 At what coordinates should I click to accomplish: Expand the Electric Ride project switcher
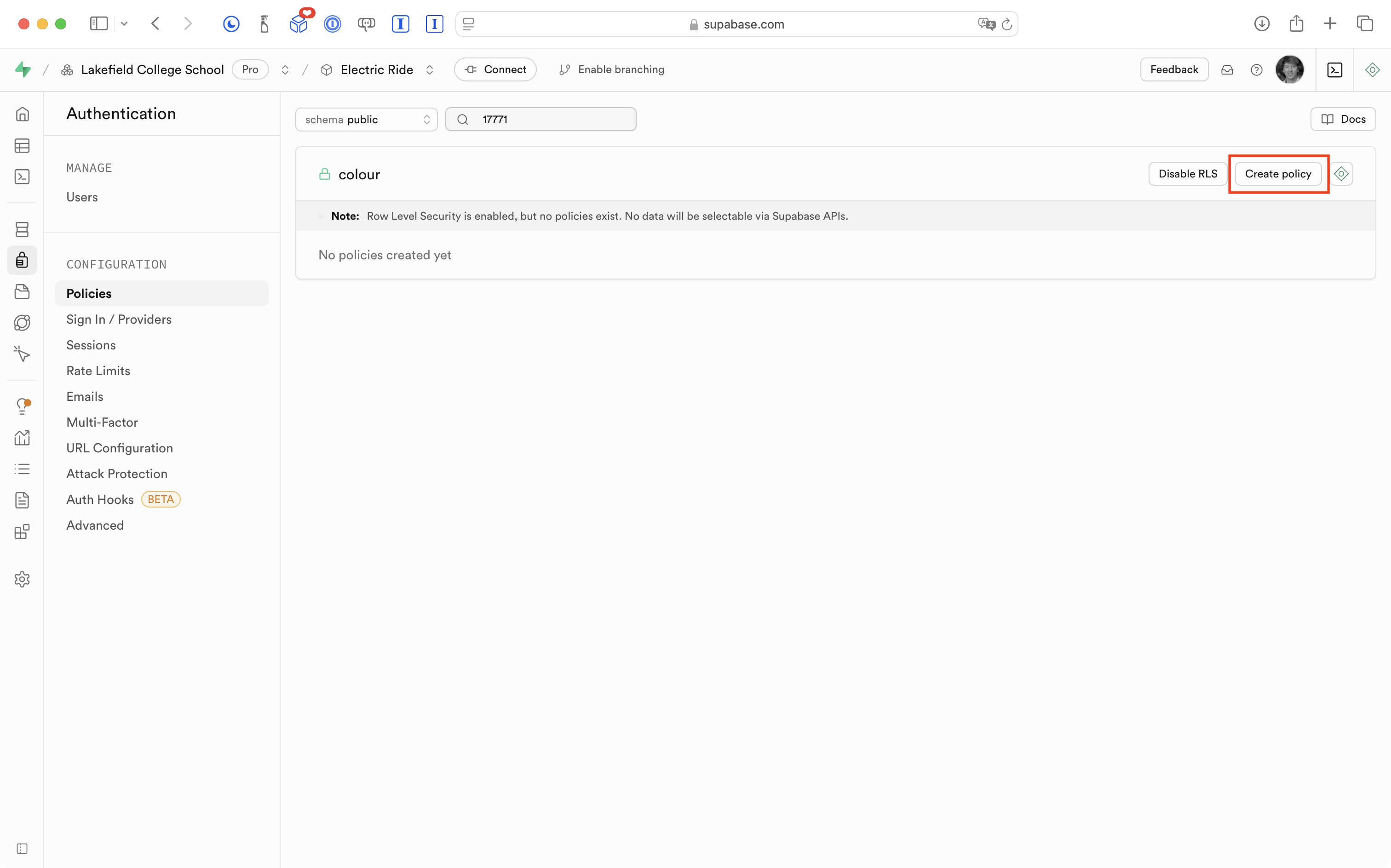(429, 70)
